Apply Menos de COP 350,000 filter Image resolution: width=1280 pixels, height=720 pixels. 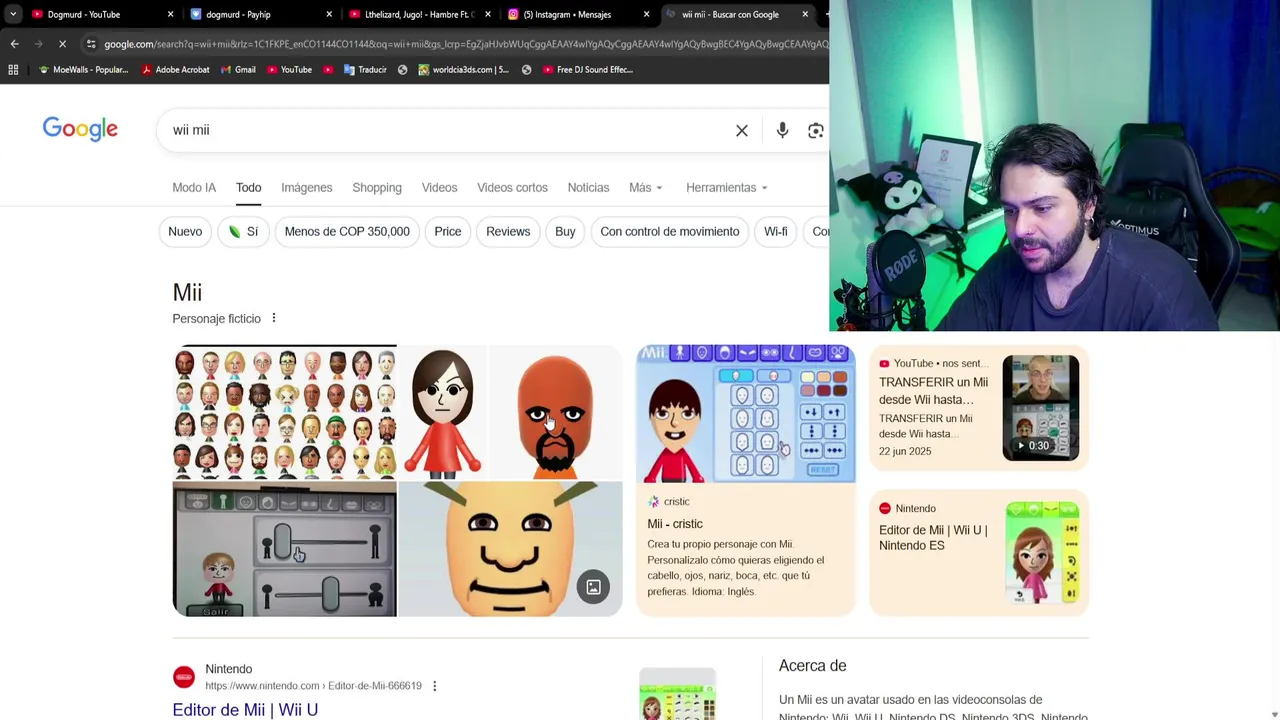(x=347, y=232)
